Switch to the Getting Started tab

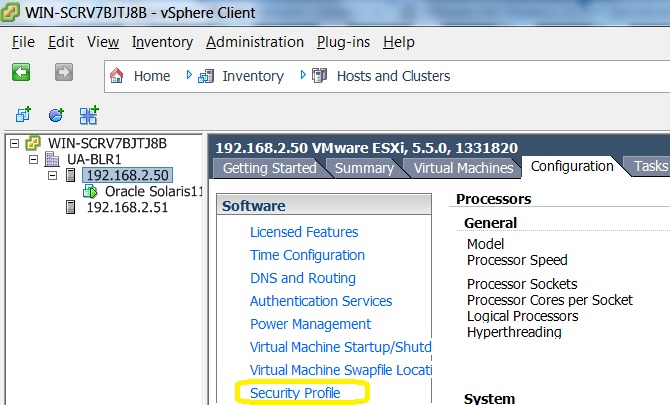270,168
